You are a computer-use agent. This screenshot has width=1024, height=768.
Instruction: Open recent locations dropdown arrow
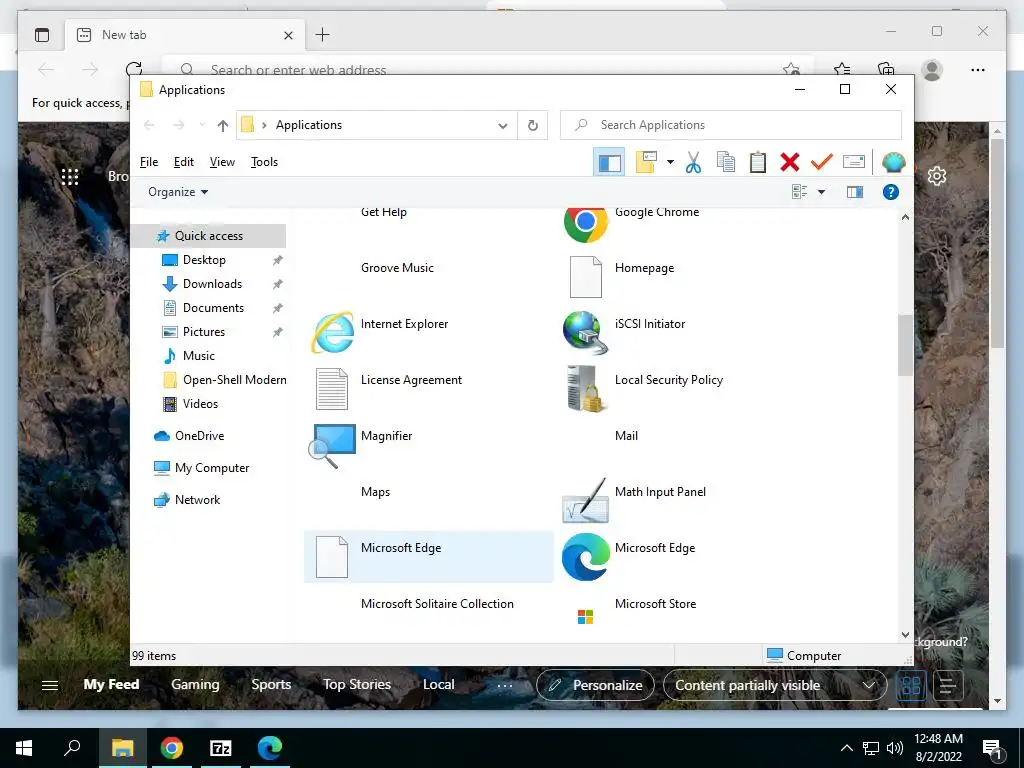pos(202,125)
